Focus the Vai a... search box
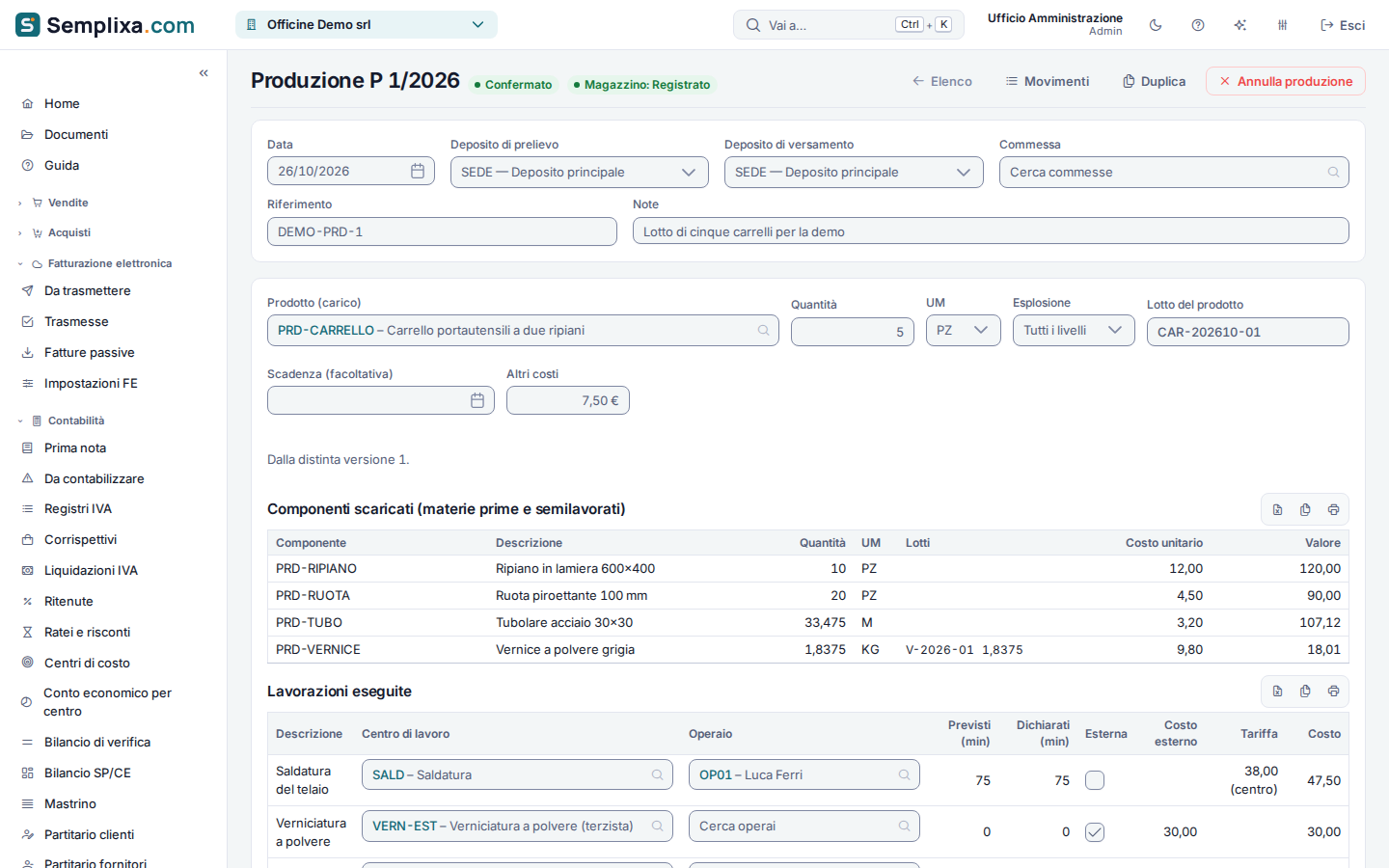Image resolution: width=1389 pixels, height=868 pixels. point(849,25)
